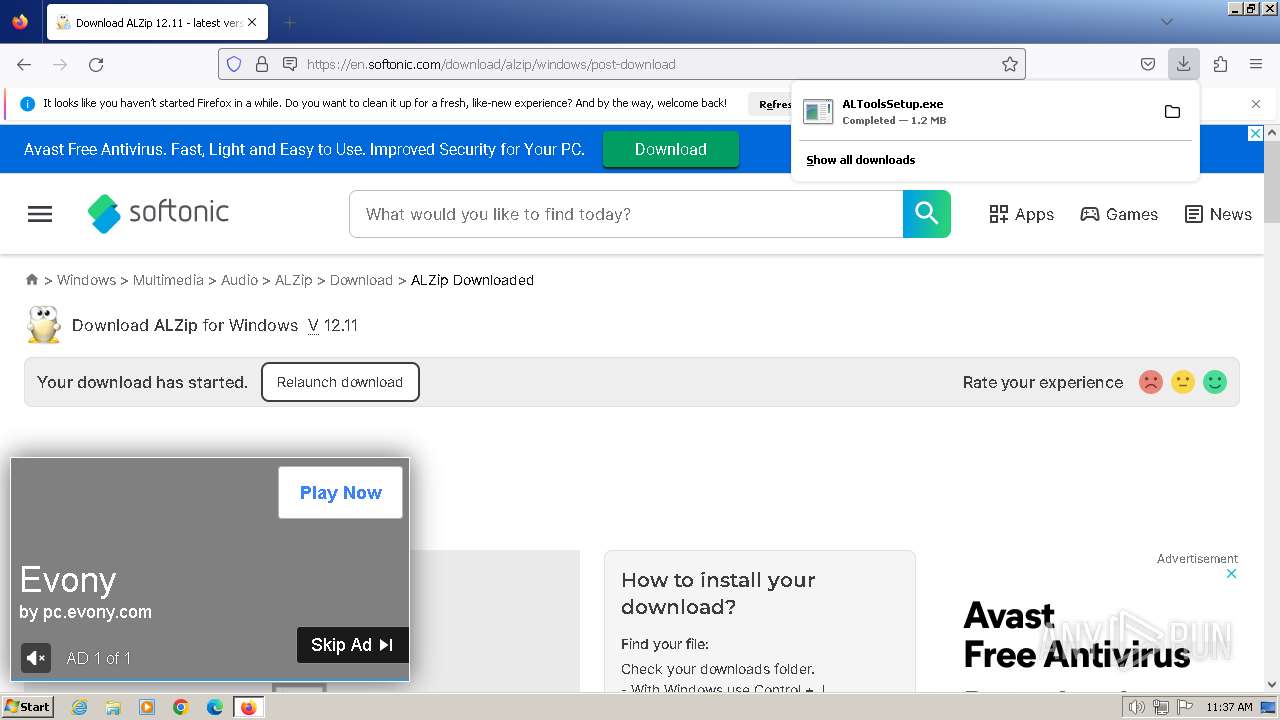Open volume control in system tray
The width and height of the screenshot is (1280, 720).
click(x=1136, y=707)
